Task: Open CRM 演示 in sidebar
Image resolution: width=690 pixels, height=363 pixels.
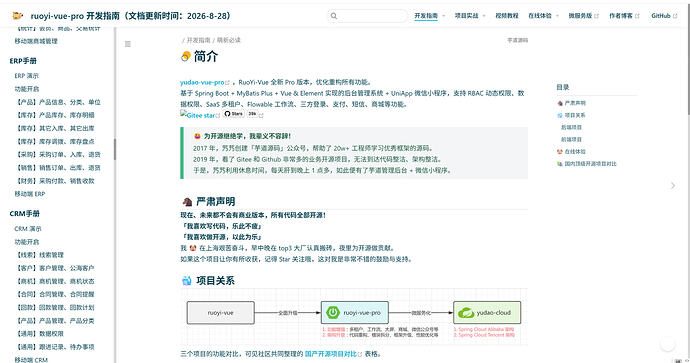Action: coord(28,229)
